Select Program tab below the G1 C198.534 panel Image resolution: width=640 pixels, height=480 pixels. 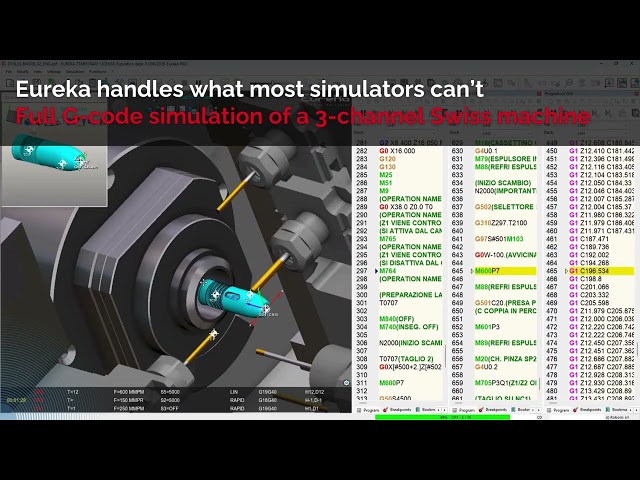pyautogui.click(x=558, y=410)
